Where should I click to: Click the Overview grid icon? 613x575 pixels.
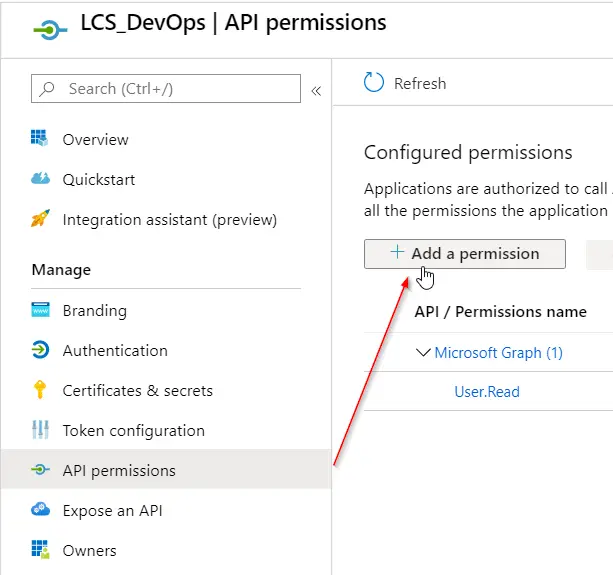click(40, 138)
